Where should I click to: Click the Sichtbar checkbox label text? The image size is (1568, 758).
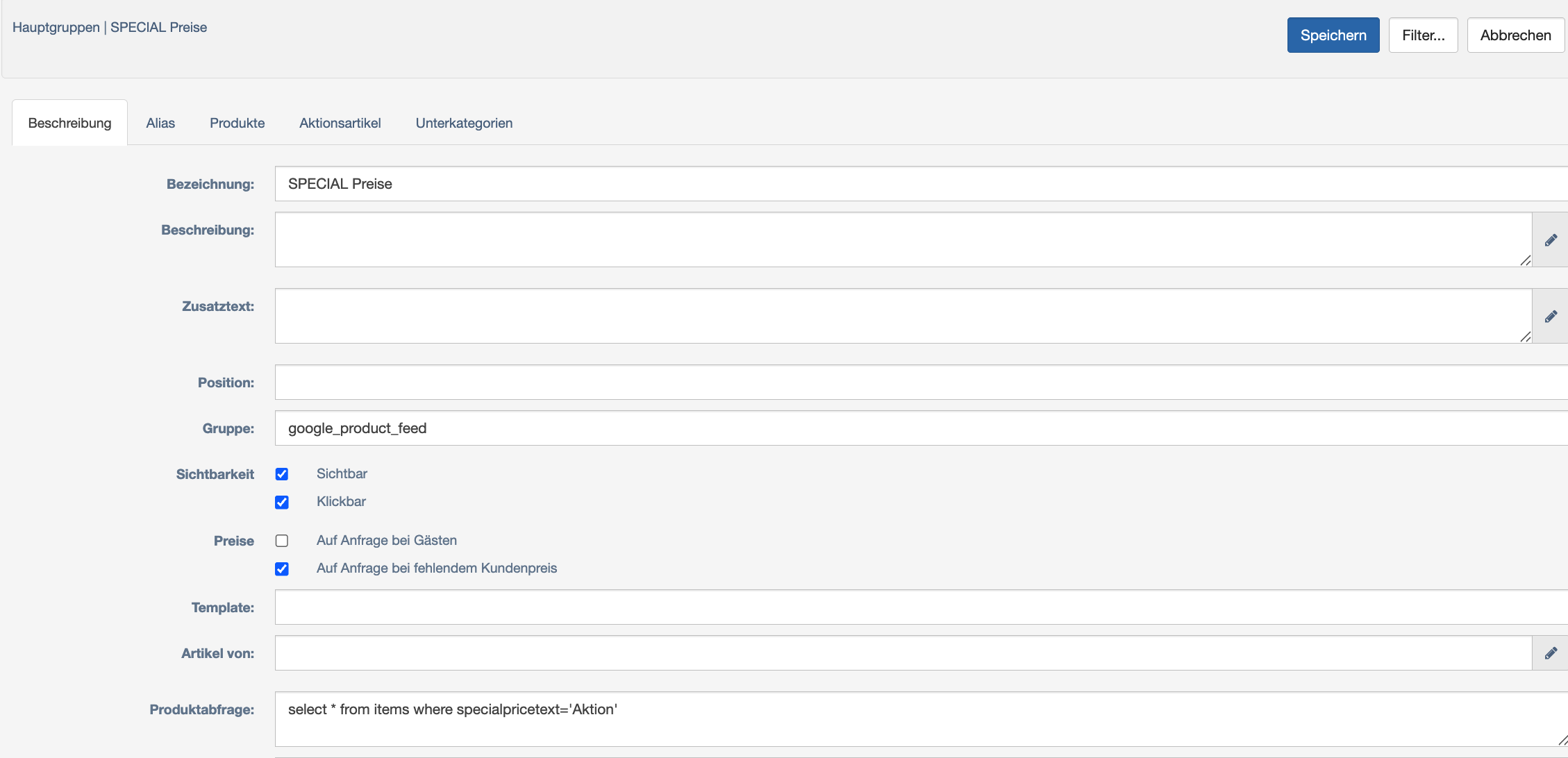342,473
